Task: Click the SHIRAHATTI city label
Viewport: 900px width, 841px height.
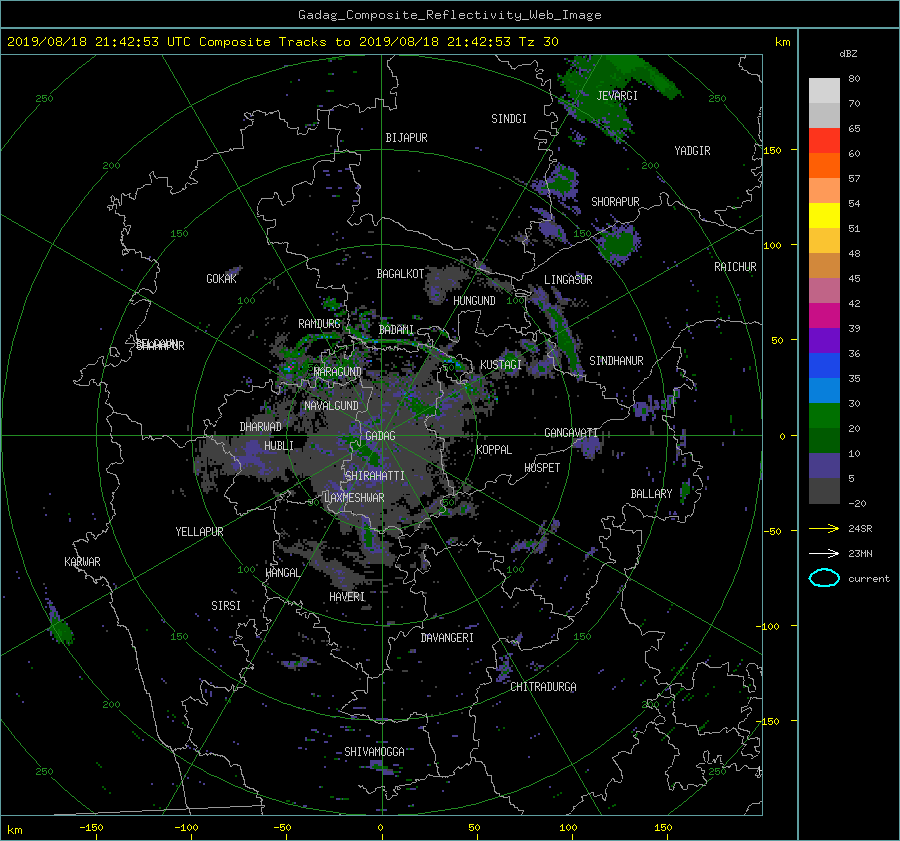Action: click(x=375, y=476)
